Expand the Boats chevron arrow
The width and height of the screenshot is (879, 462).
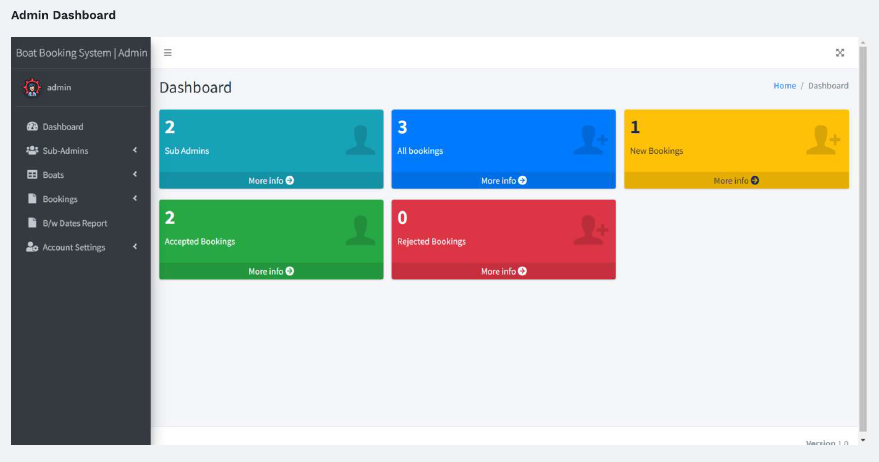coord(135,174)
